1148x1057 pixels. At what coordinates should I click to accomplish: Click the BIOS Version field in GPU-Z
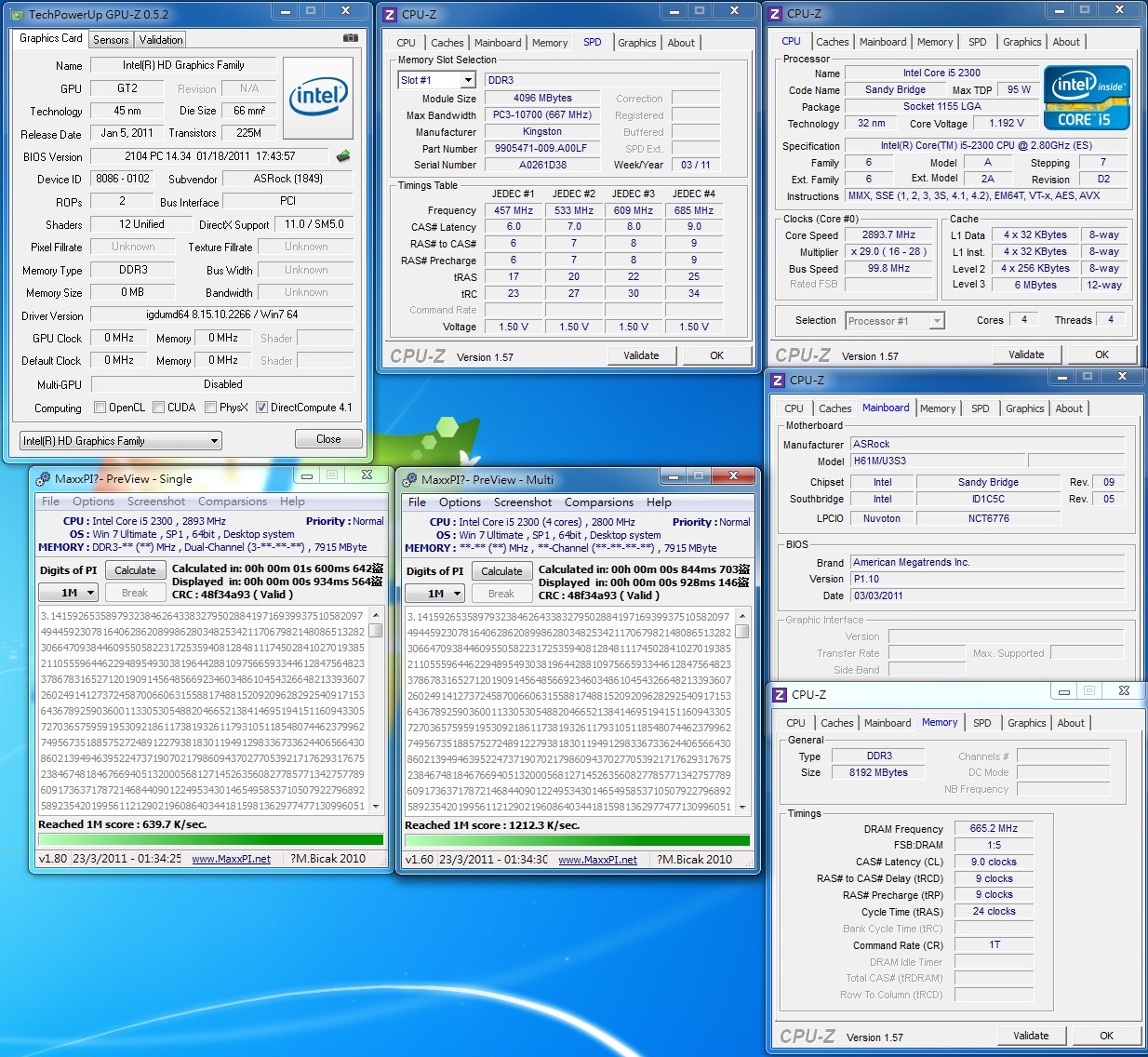pyautogui.click(x=210, y=156)
